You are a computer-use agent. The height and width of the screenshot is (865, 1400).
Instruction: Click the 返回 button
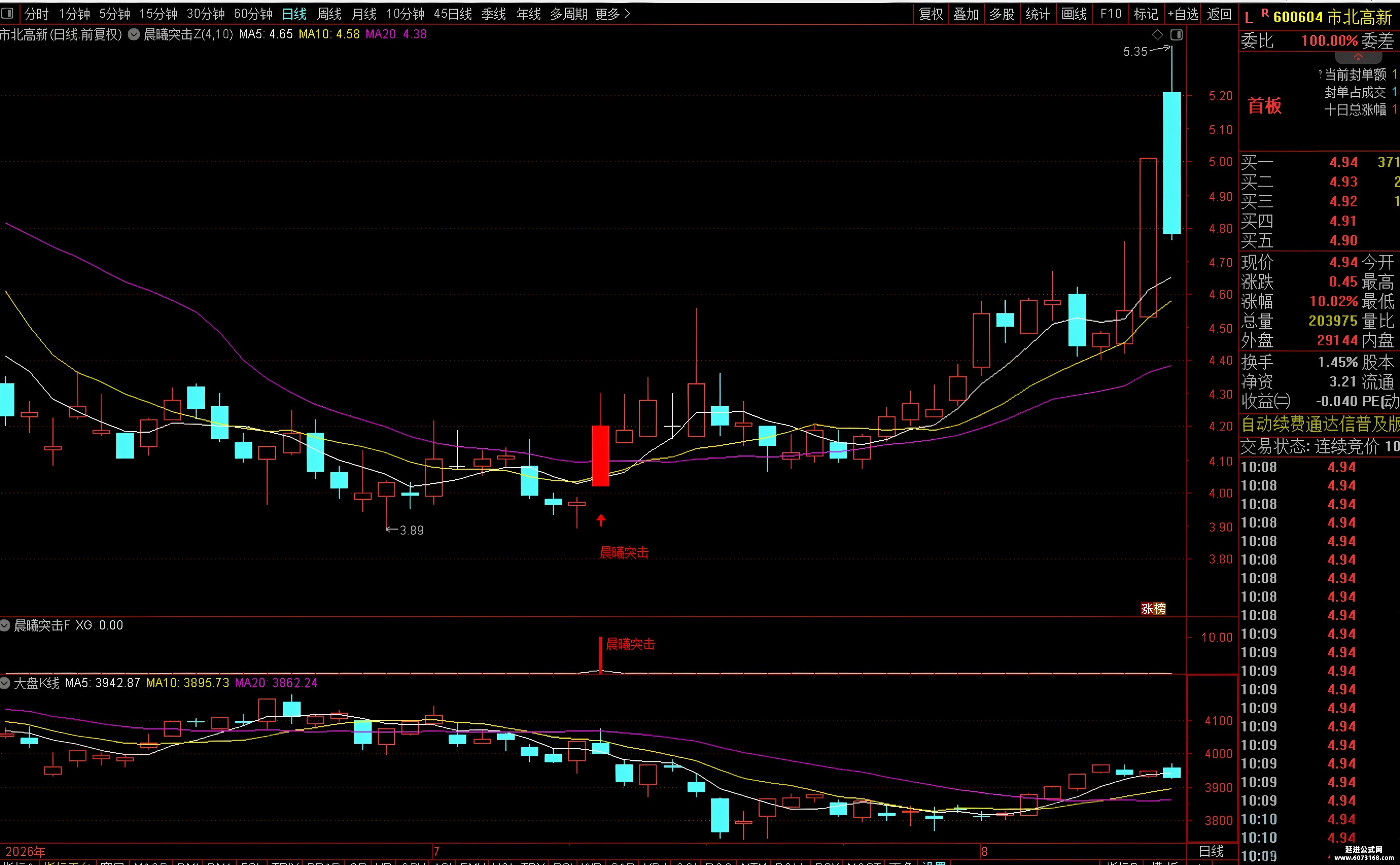coord(1219,14)
